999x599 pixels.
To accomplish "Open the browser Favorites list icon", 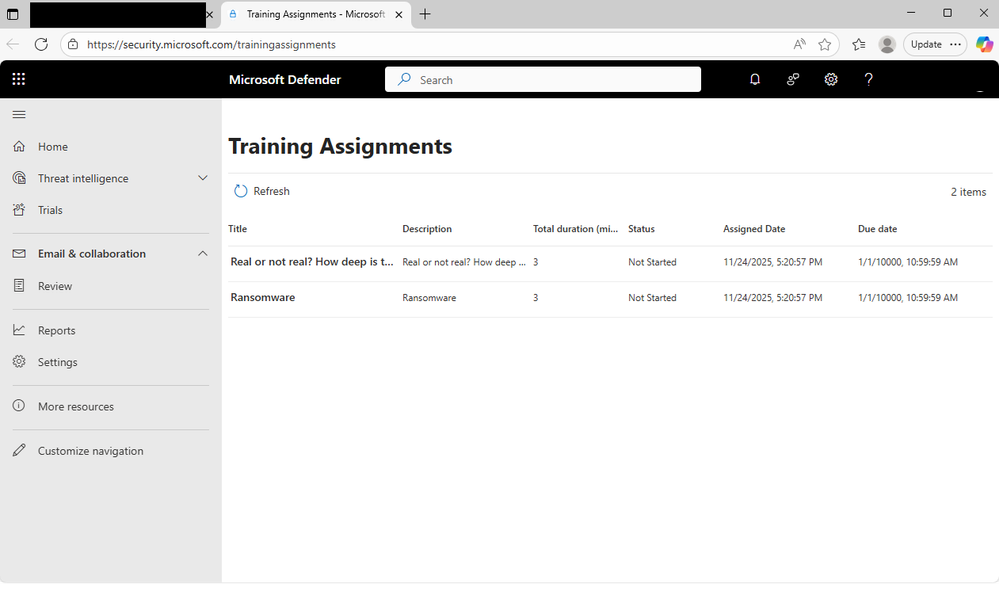I will pyautogui.click(x=859, y=44).
